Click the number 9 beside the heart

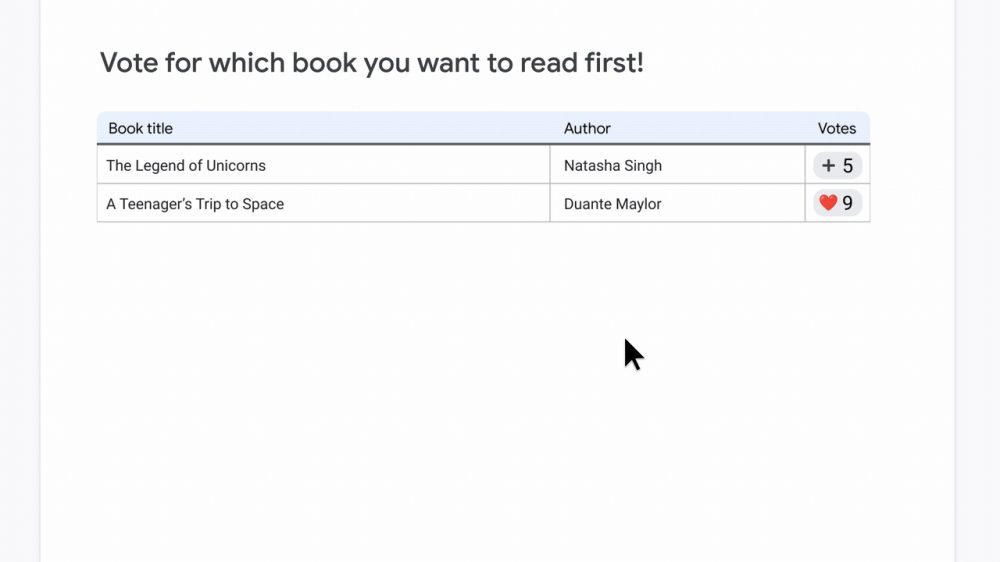(x=847, y=204)
